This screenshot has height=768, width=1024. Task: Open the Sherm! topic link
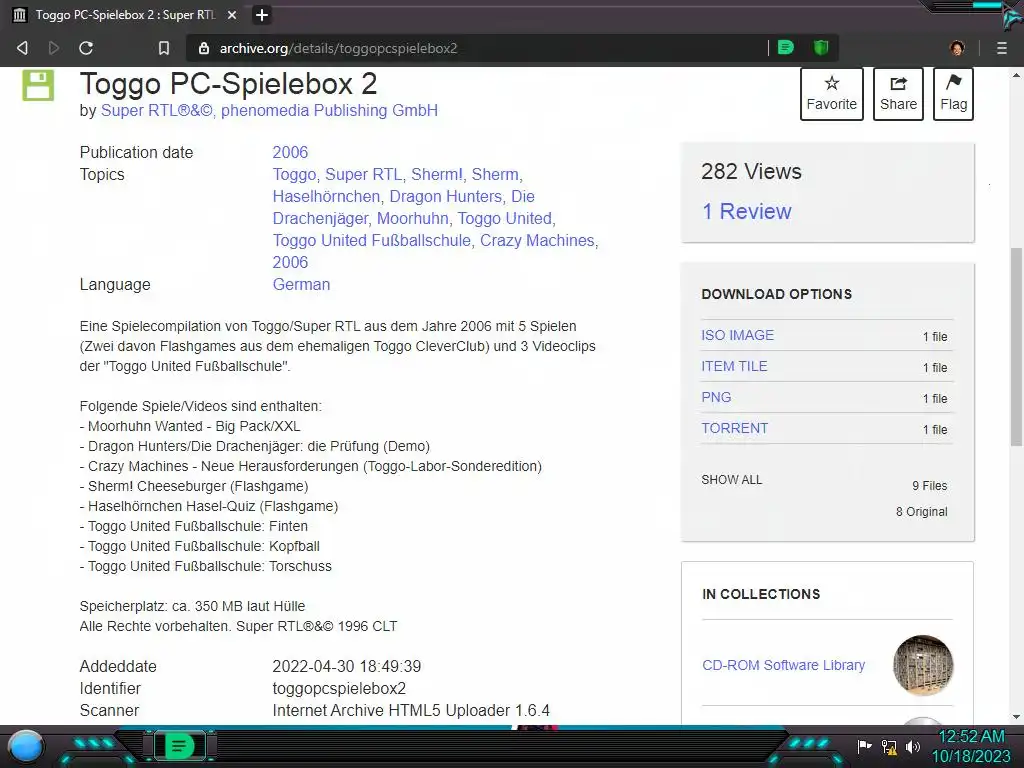click(437, 174)
